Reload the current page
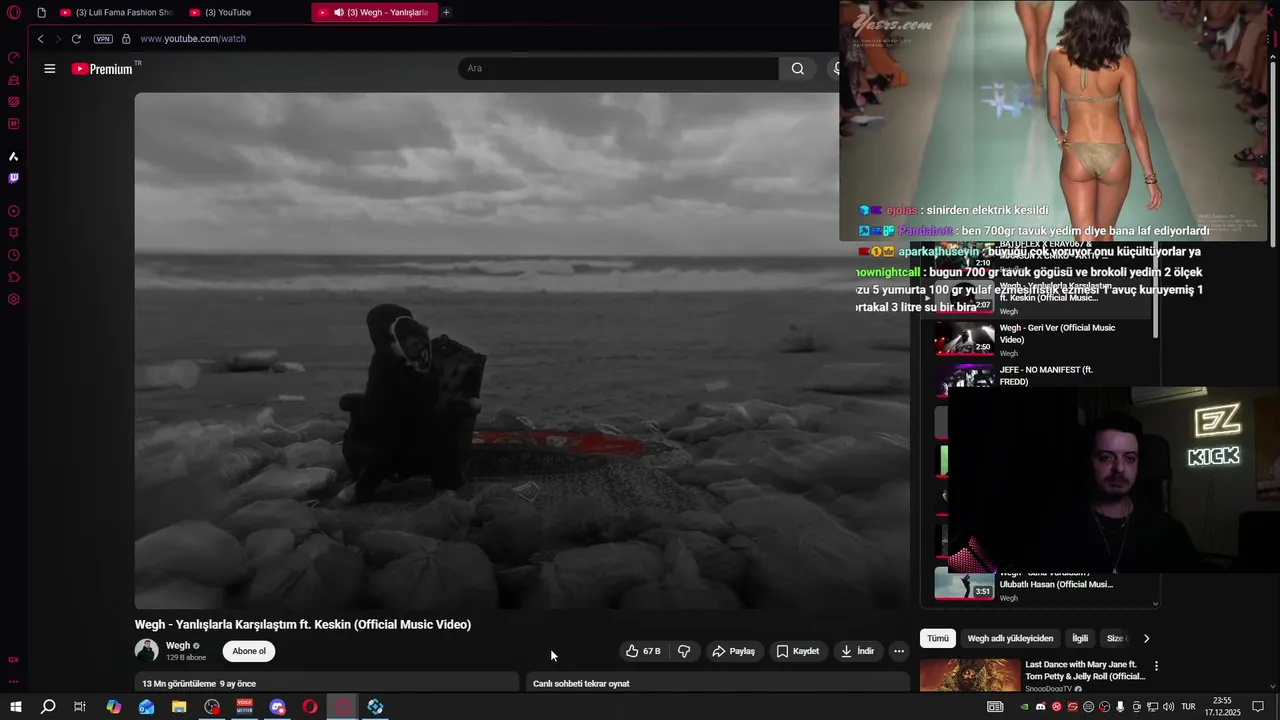Image resolution: width=1280 pixels, height=720 pixels. [x=76, y=39]
